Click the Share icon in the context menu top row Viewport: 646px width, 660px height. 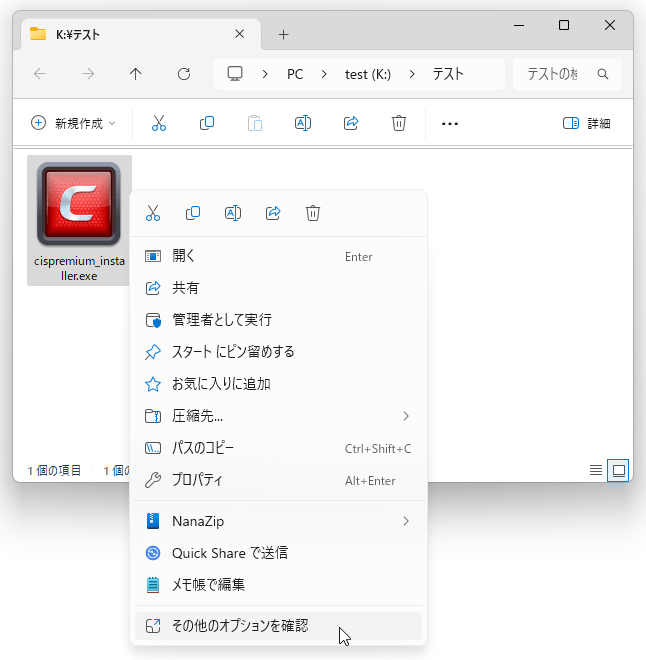click(x=273, y=213)
